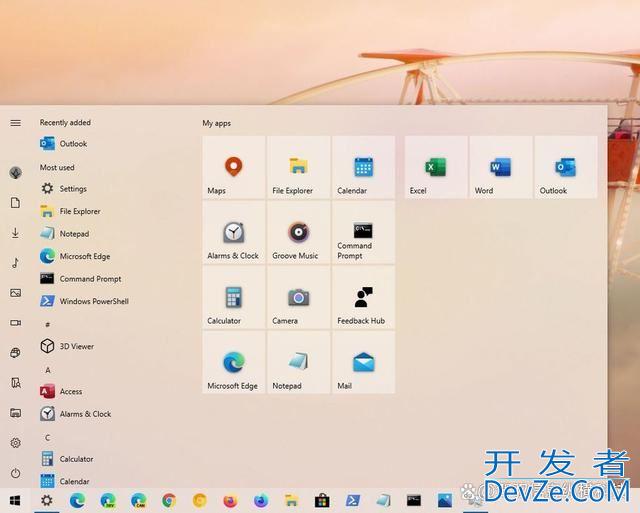This screenshot has height=513, width=640.
Task: Open Settings from the taskbar
Action: point(47,500)
